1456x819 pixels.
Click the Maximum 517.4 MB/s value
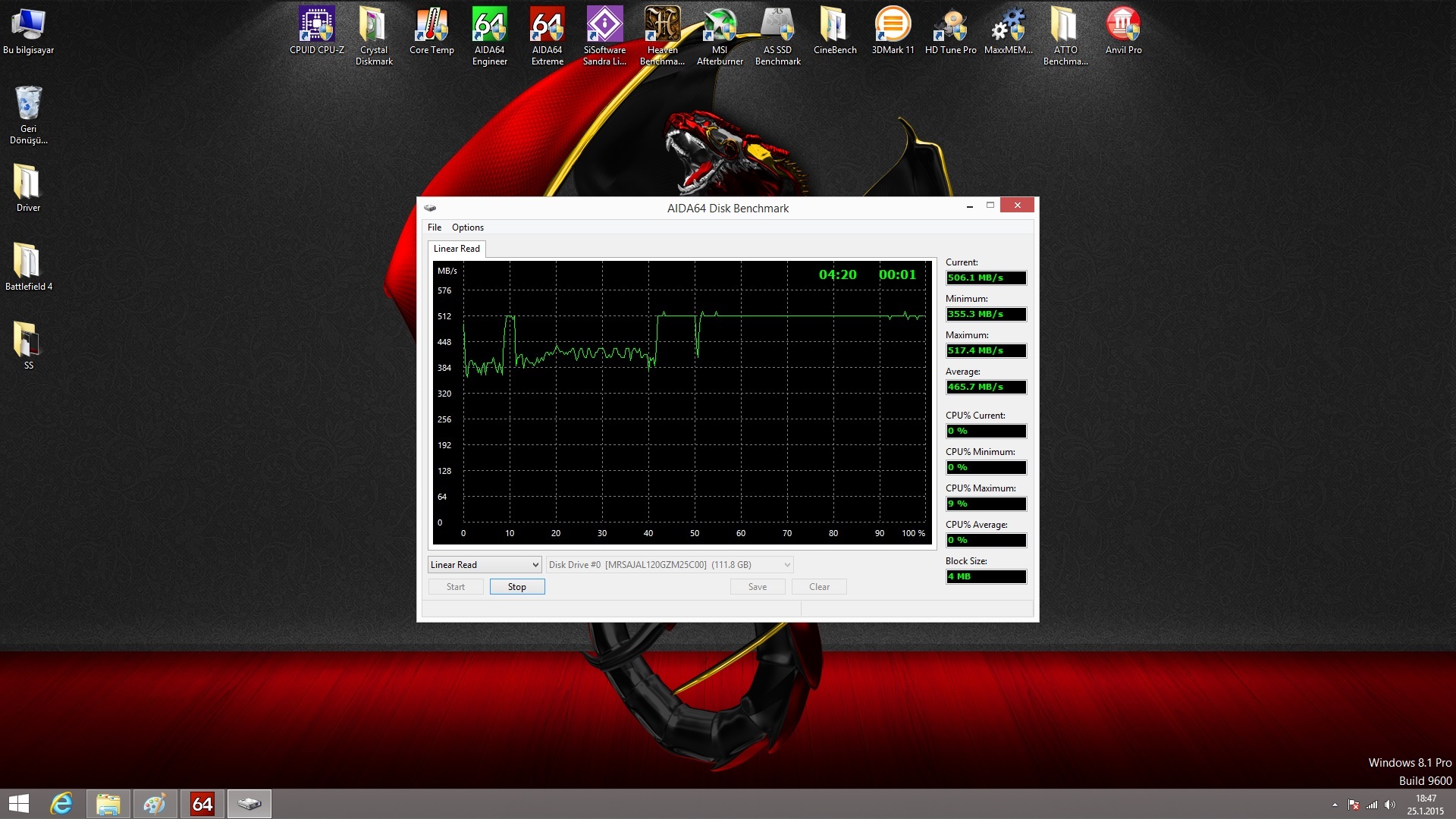986,351
